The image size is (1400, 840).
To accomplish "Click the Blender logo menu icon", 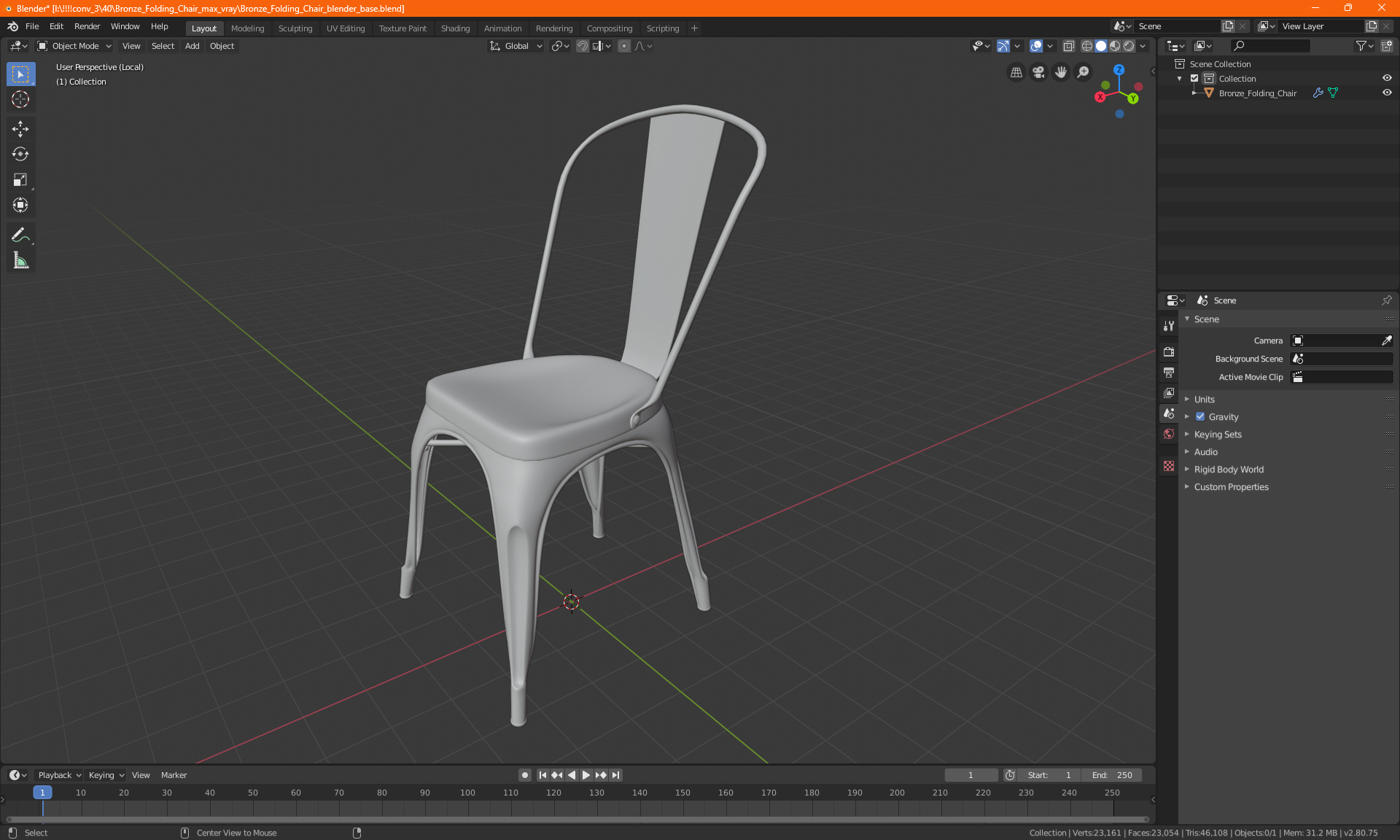I will point(12,26).
